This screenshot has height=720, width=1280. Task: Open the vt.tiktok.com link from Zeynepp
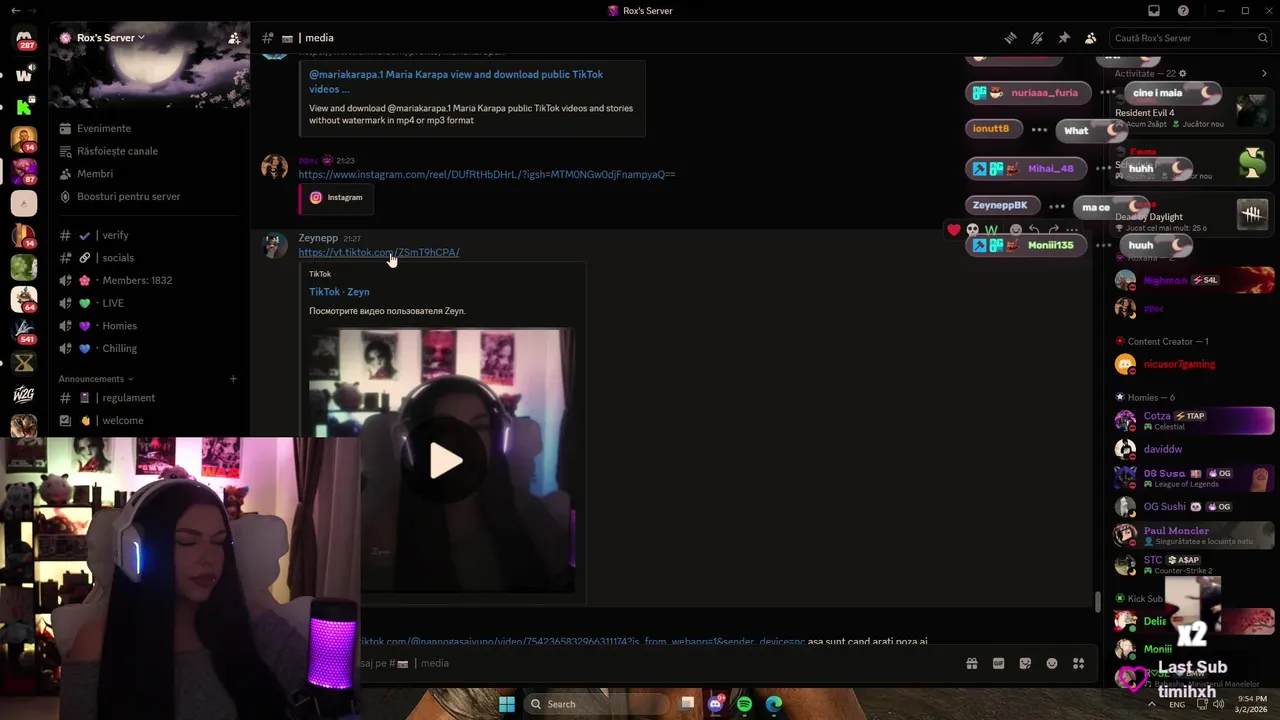(379, 253)
